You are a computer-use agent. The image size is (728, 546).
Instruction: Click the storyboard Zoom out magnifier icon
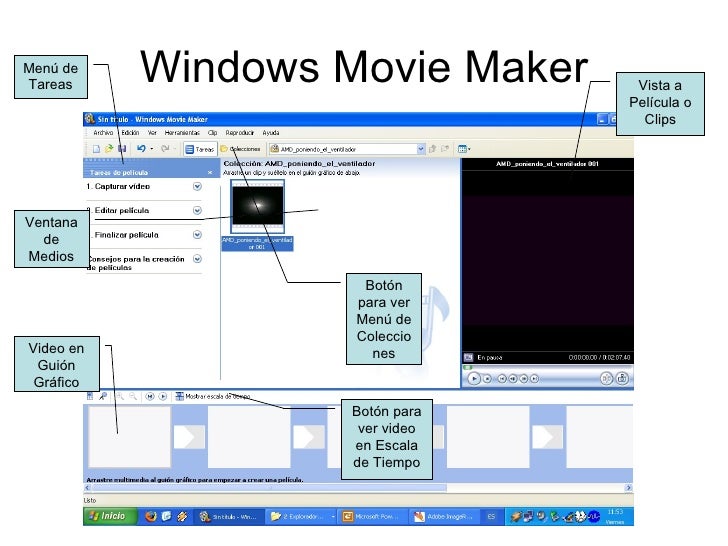133,396
